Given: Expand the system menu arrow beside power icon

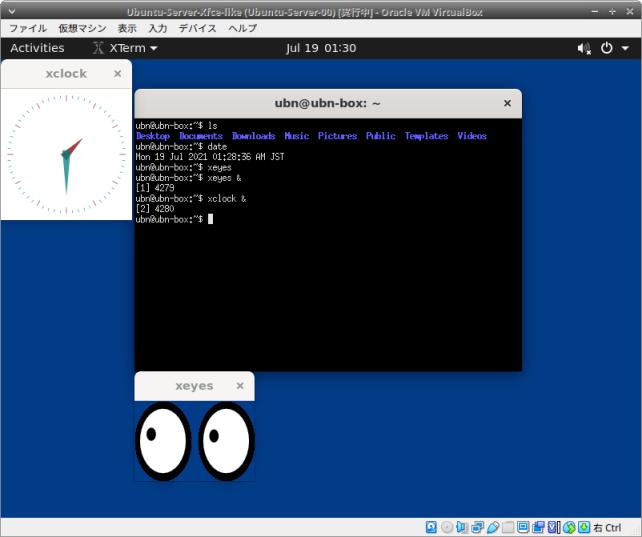Looking at the screenshot, I should coord(625,48).
